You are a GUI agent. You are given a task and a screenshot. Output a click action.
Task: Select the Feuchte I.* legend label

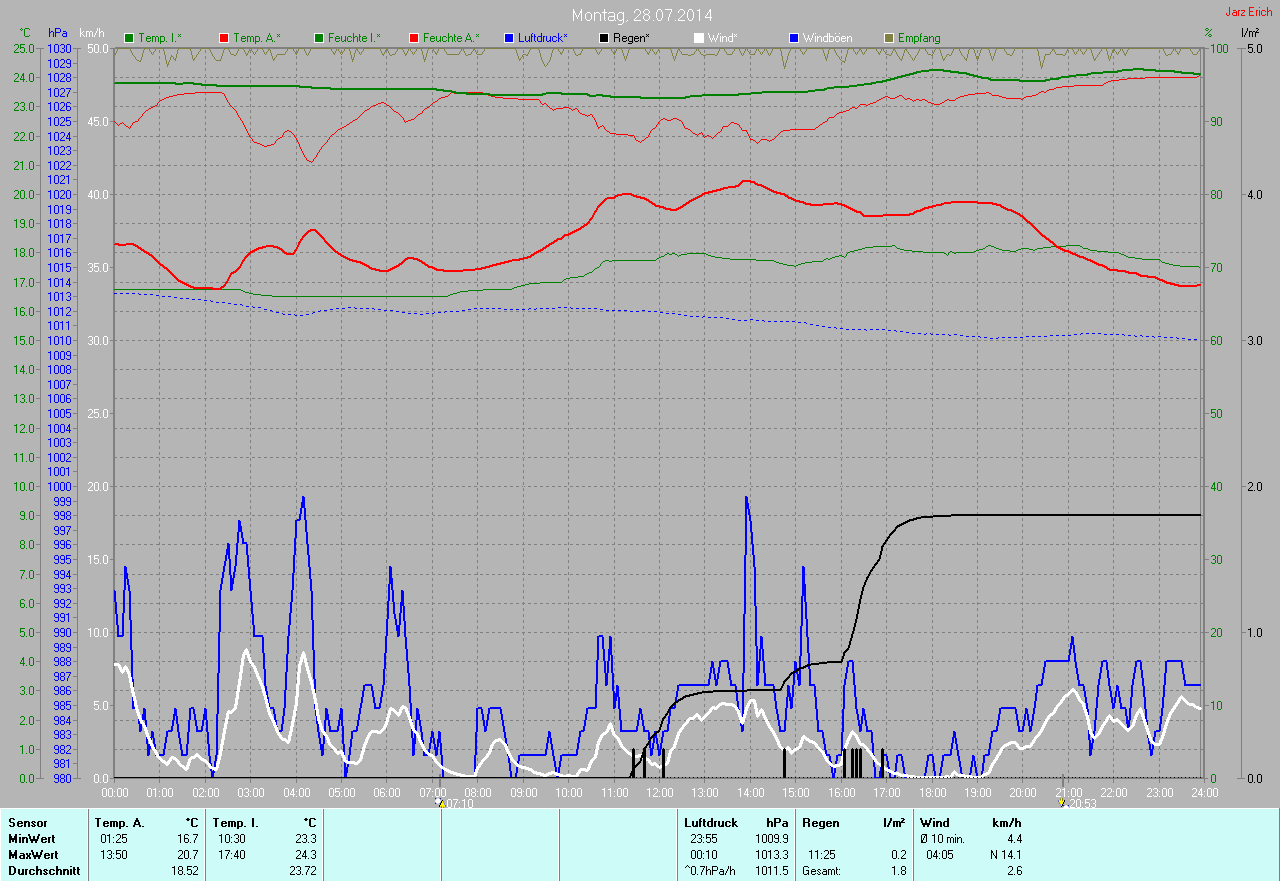point(354,38)
